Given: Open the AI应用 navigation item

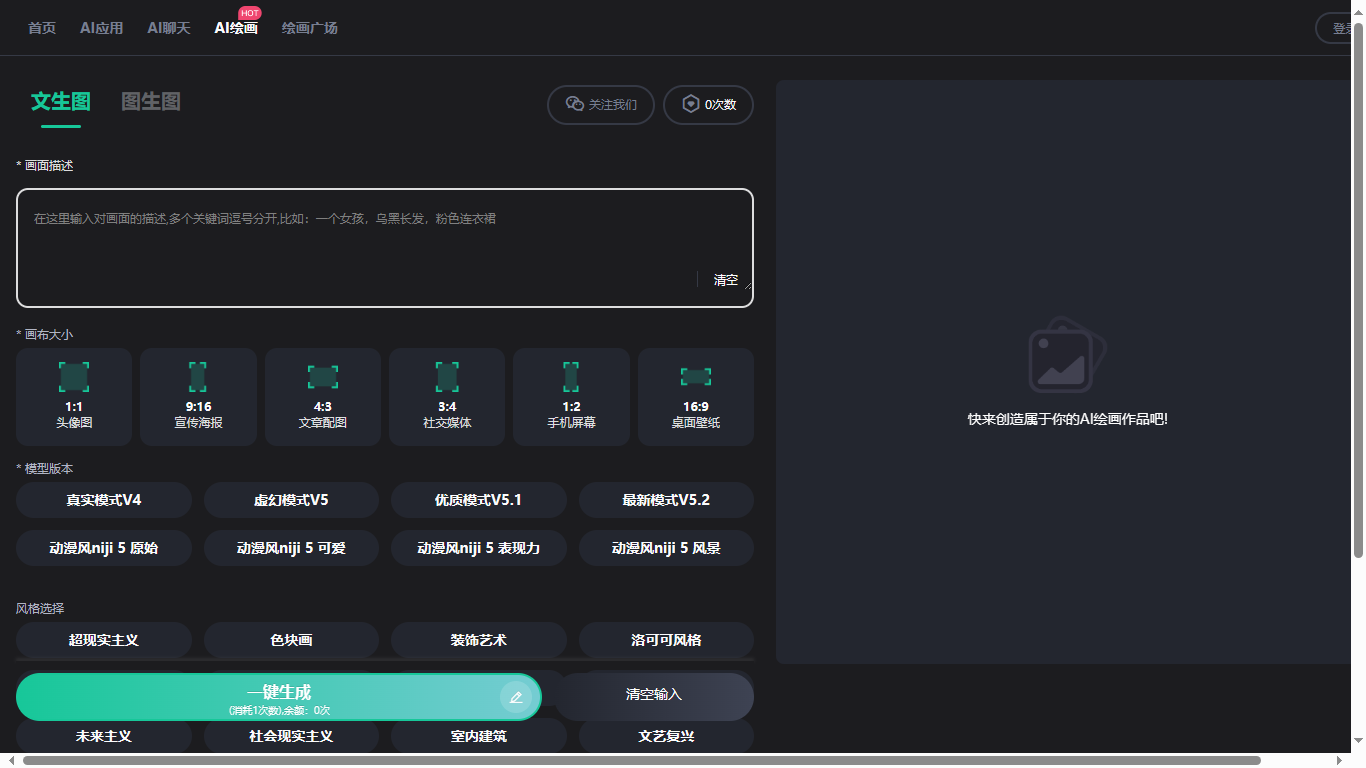Looking at the screenshot, I should (x=102, y=28).
